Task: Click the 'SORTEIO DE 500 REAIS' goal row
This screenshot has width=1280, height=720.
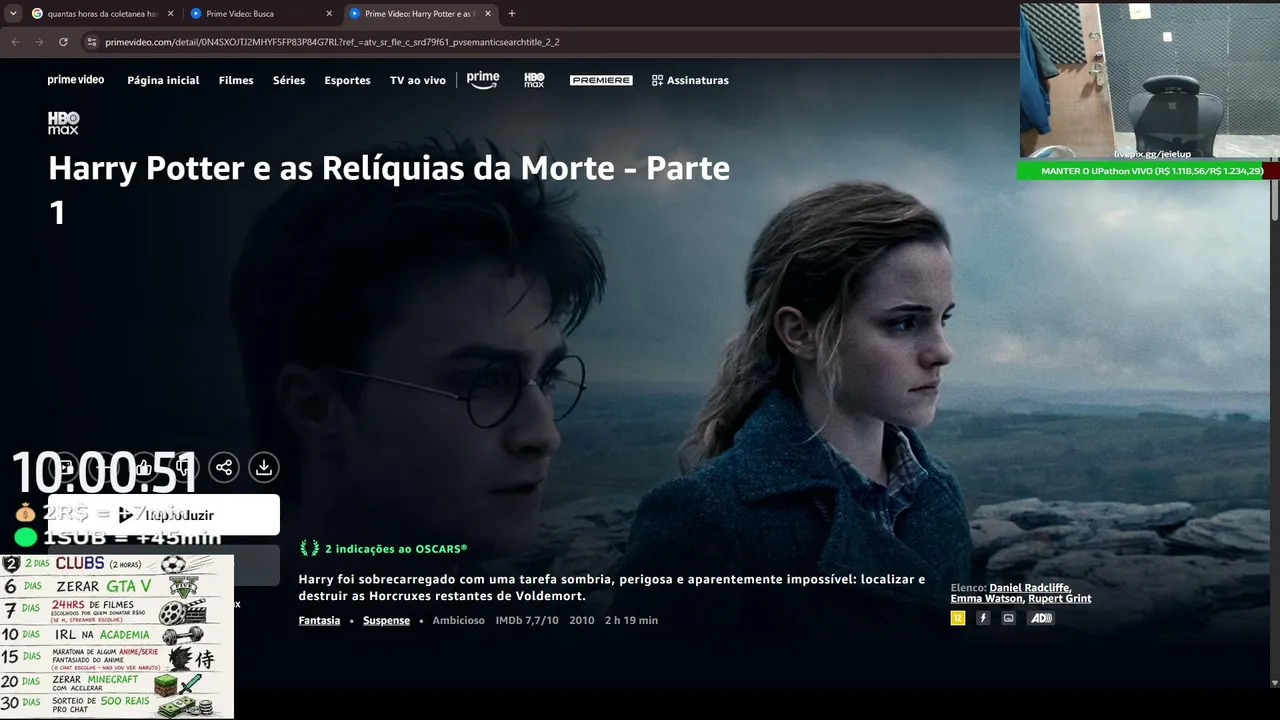Action: coord(117,705)
